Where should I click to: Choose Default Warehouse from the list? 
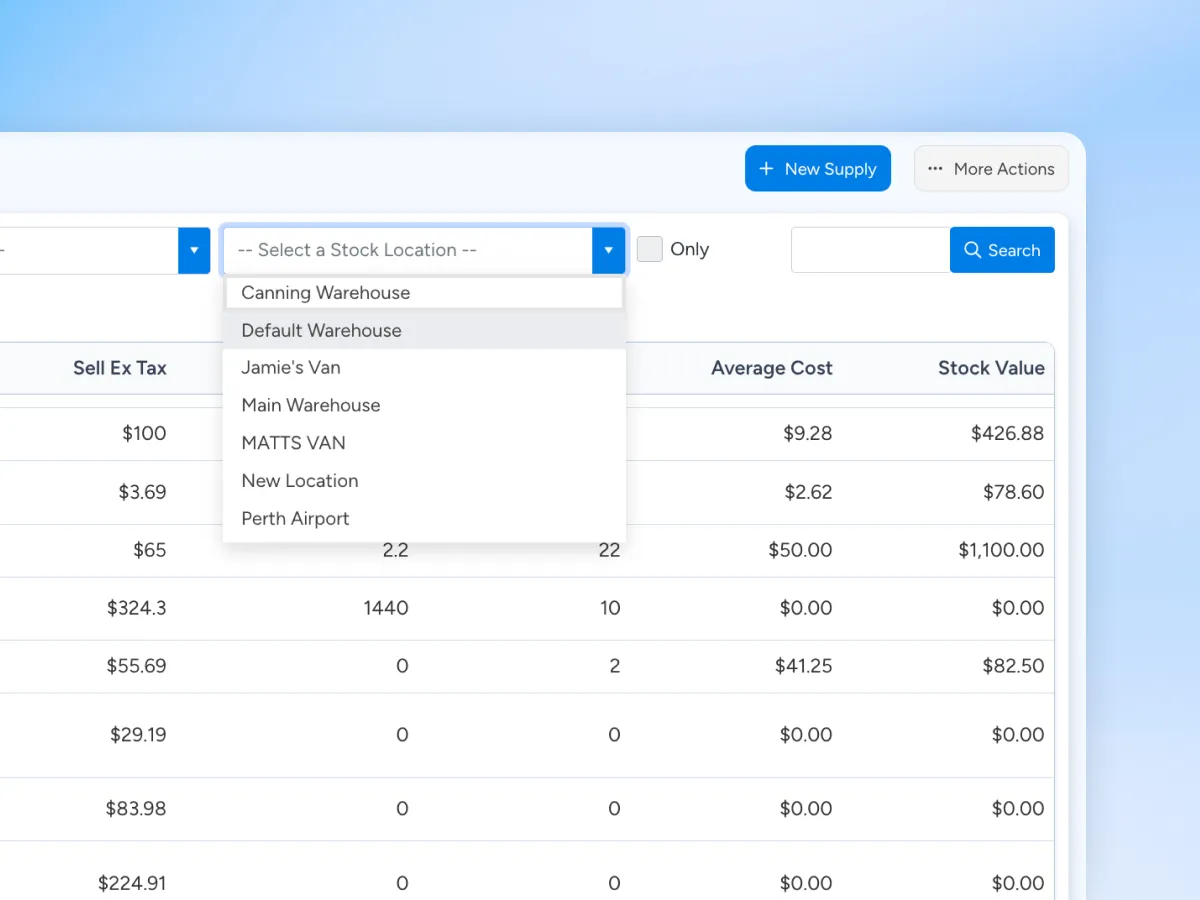tap(424, 330)
